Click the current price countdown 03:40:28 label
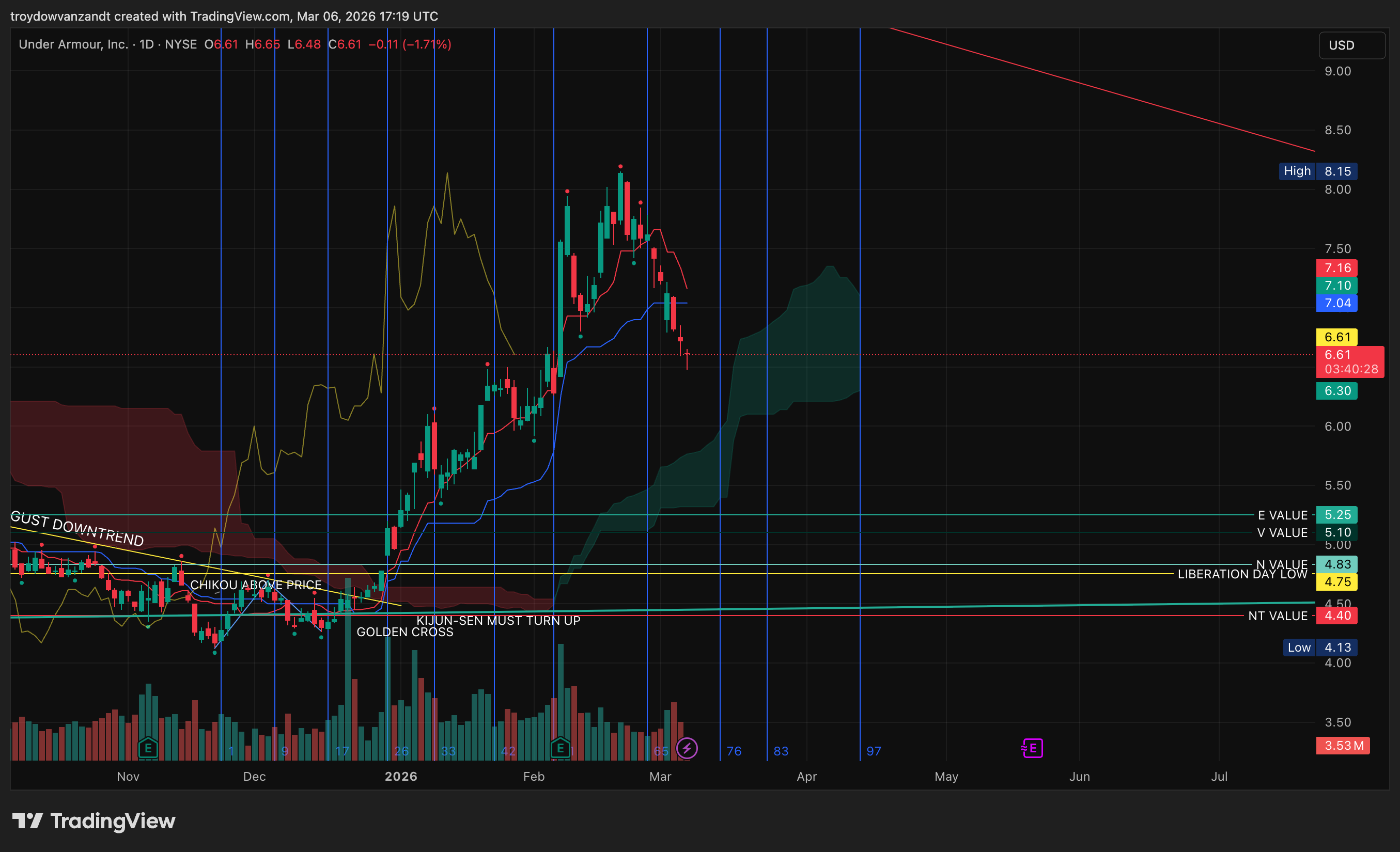The height and width of the screenshot is (852, 1400). coord(1350,369)
